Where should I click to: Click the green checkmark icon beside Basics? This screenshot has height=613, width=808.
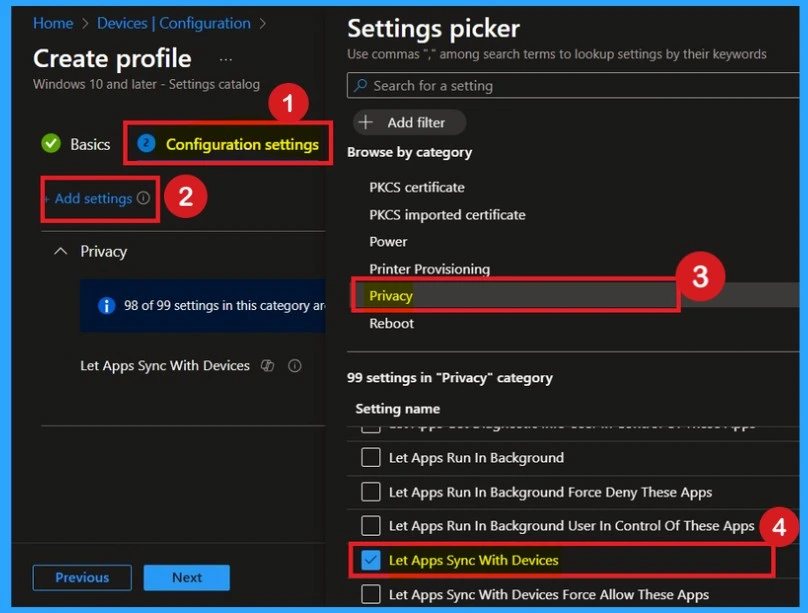tap(51, 144)
